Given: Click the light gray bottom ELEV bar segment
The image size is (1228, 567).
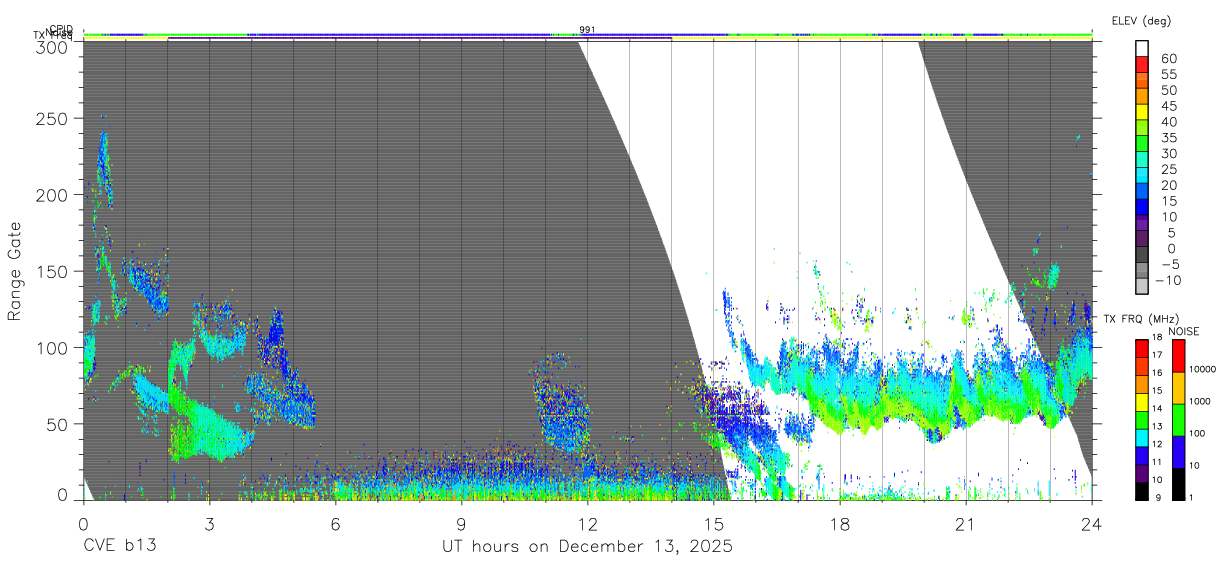Looking at the screenshot, I should coord(1143,286).
